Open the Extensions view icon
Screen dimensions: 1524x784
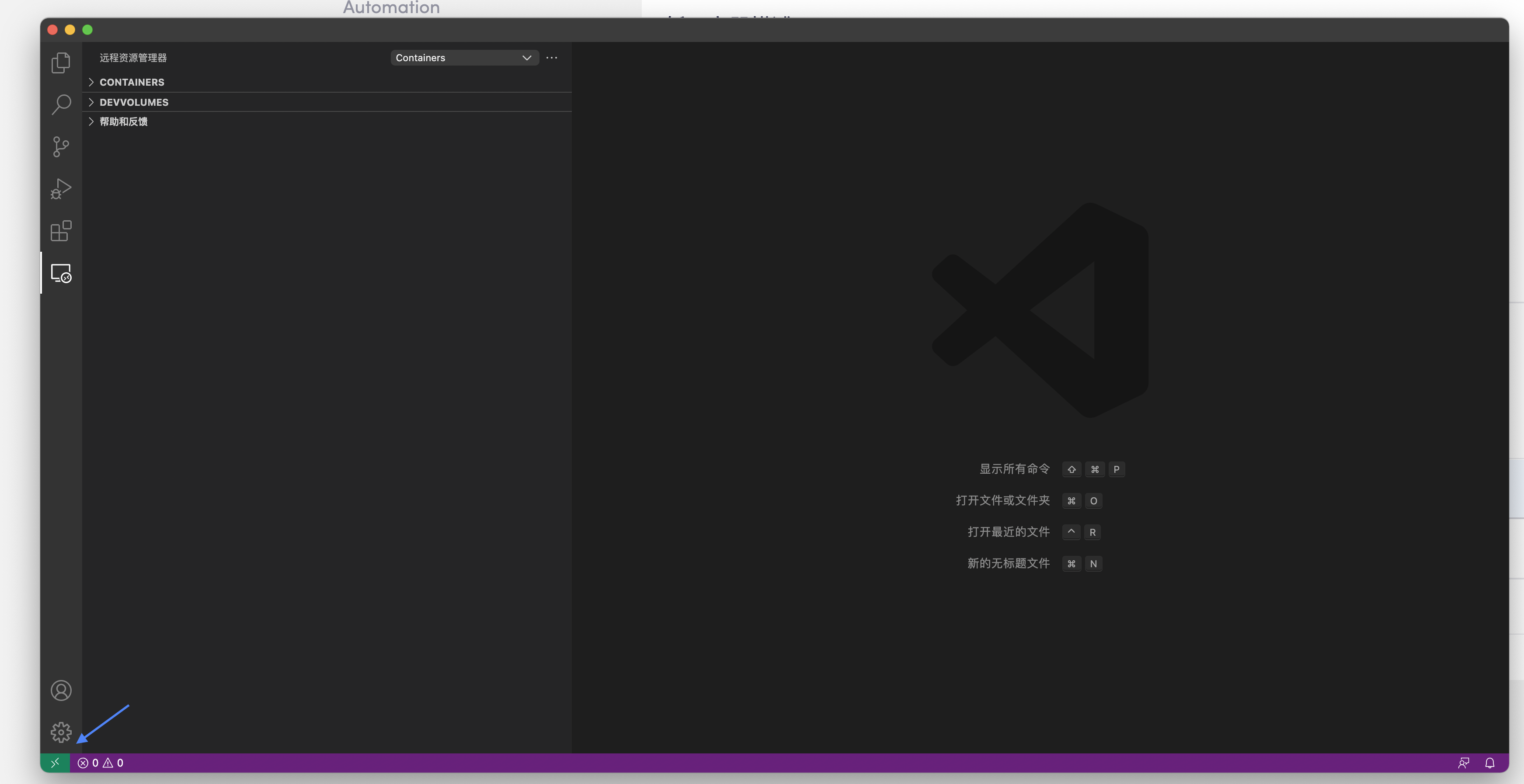tap(60, 231)
